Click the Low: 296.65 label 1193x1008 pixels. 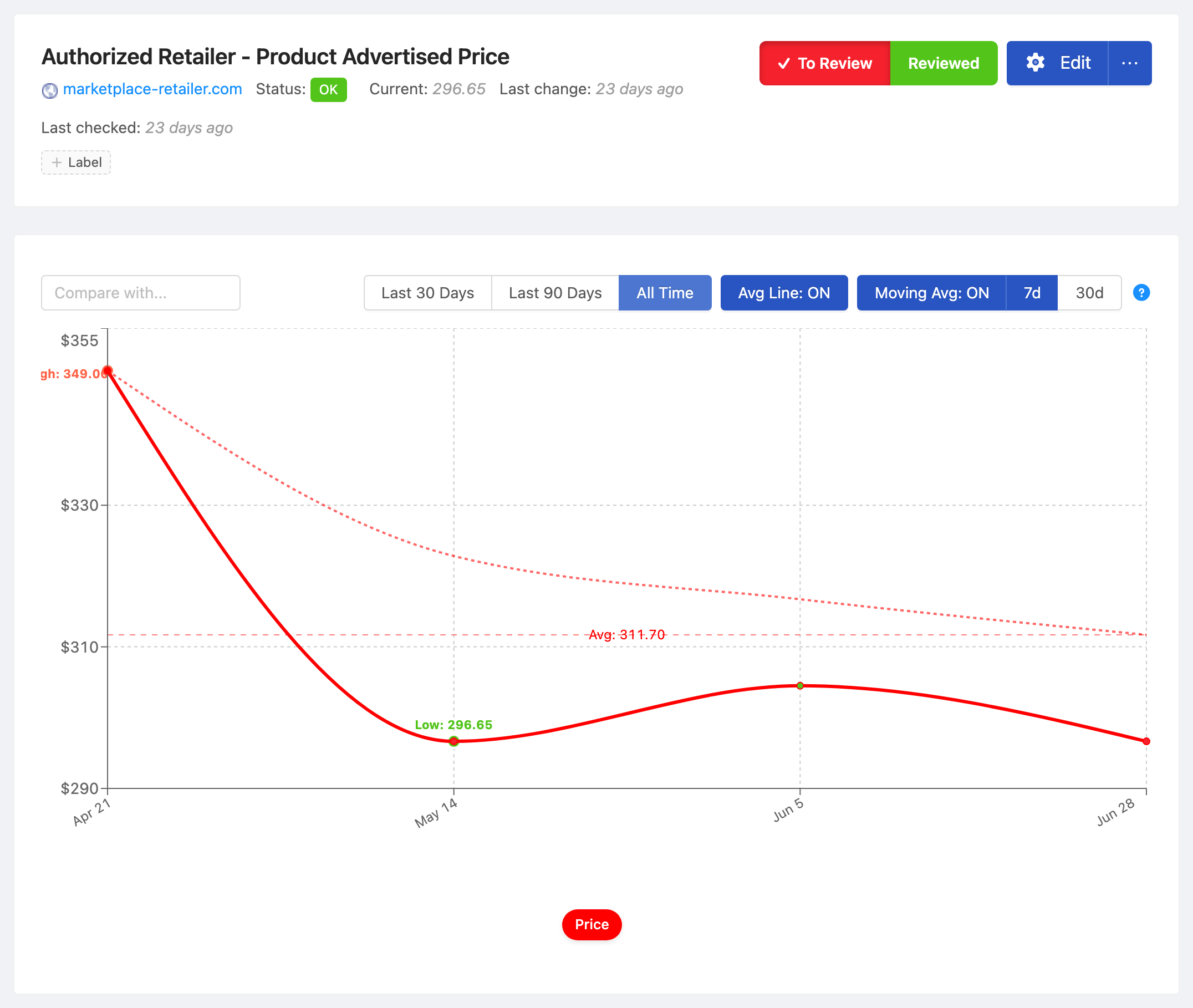pos(453,725)
